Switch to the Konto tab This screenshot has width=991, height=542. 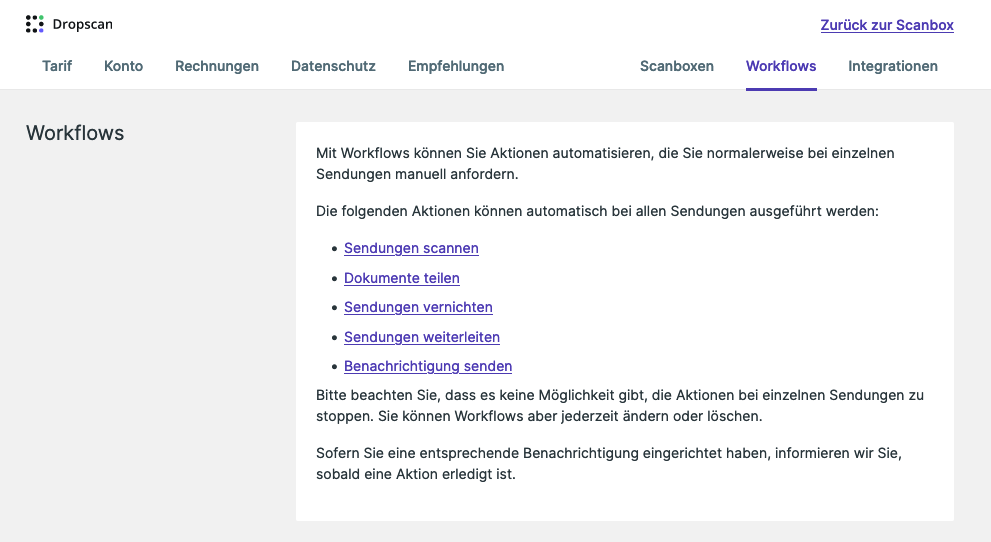123,66
